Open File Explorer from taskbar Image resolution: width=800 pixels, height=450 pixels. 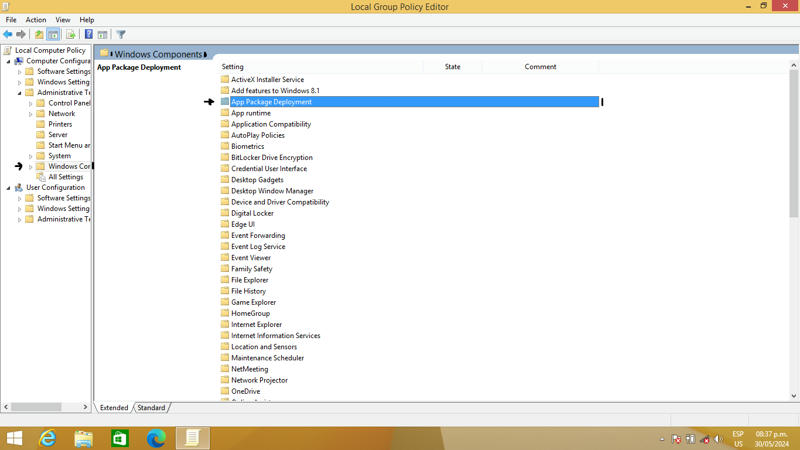84,438
